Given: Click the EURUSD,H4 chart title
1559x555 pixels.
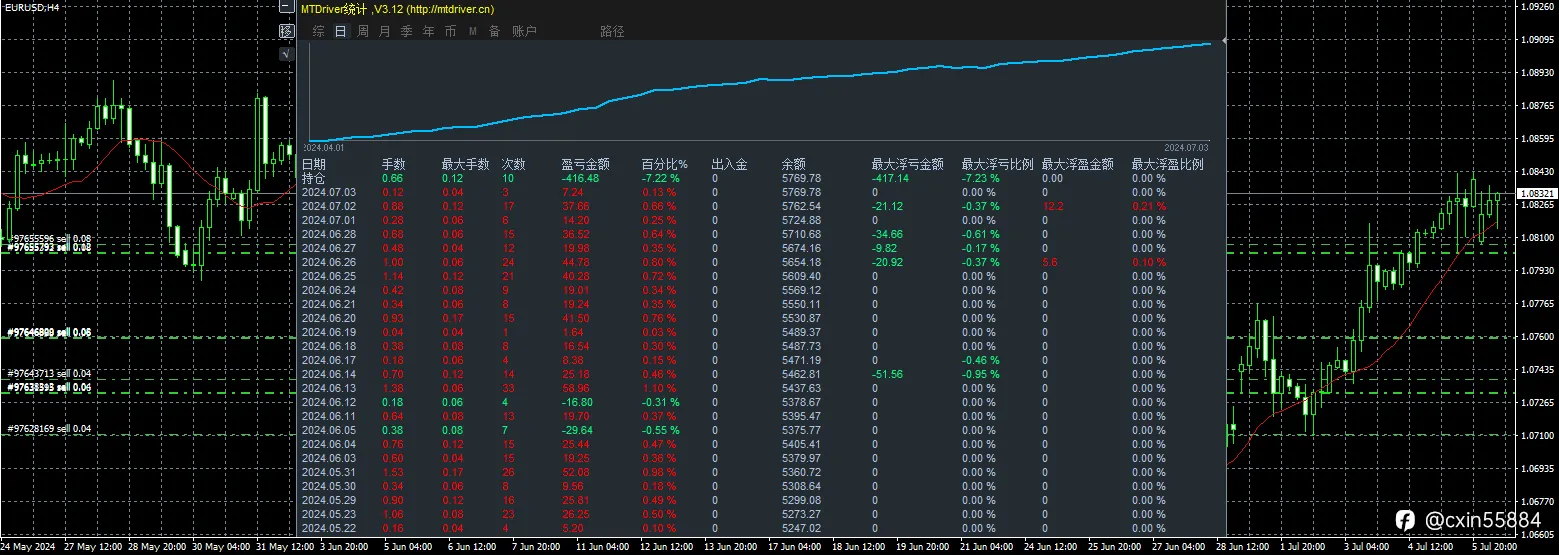Looking at the screenshot, I should (x=31, y=7).
